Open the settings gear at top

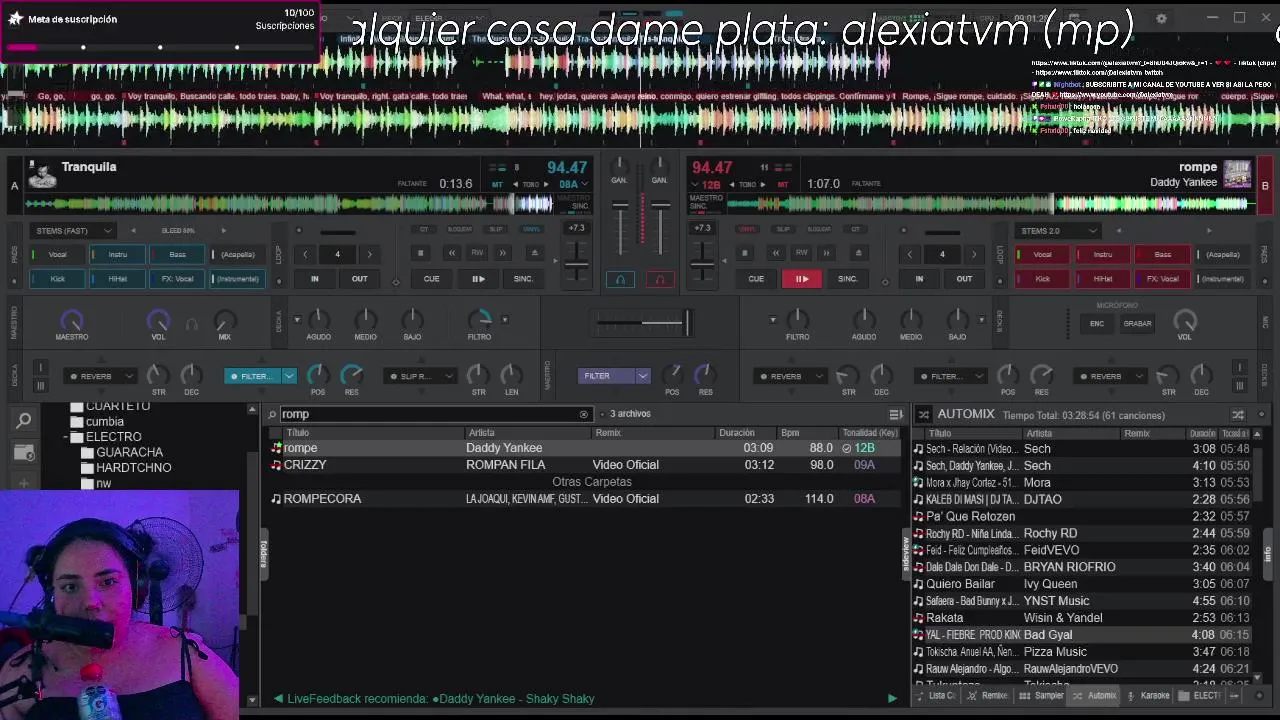click(1161, 18)
